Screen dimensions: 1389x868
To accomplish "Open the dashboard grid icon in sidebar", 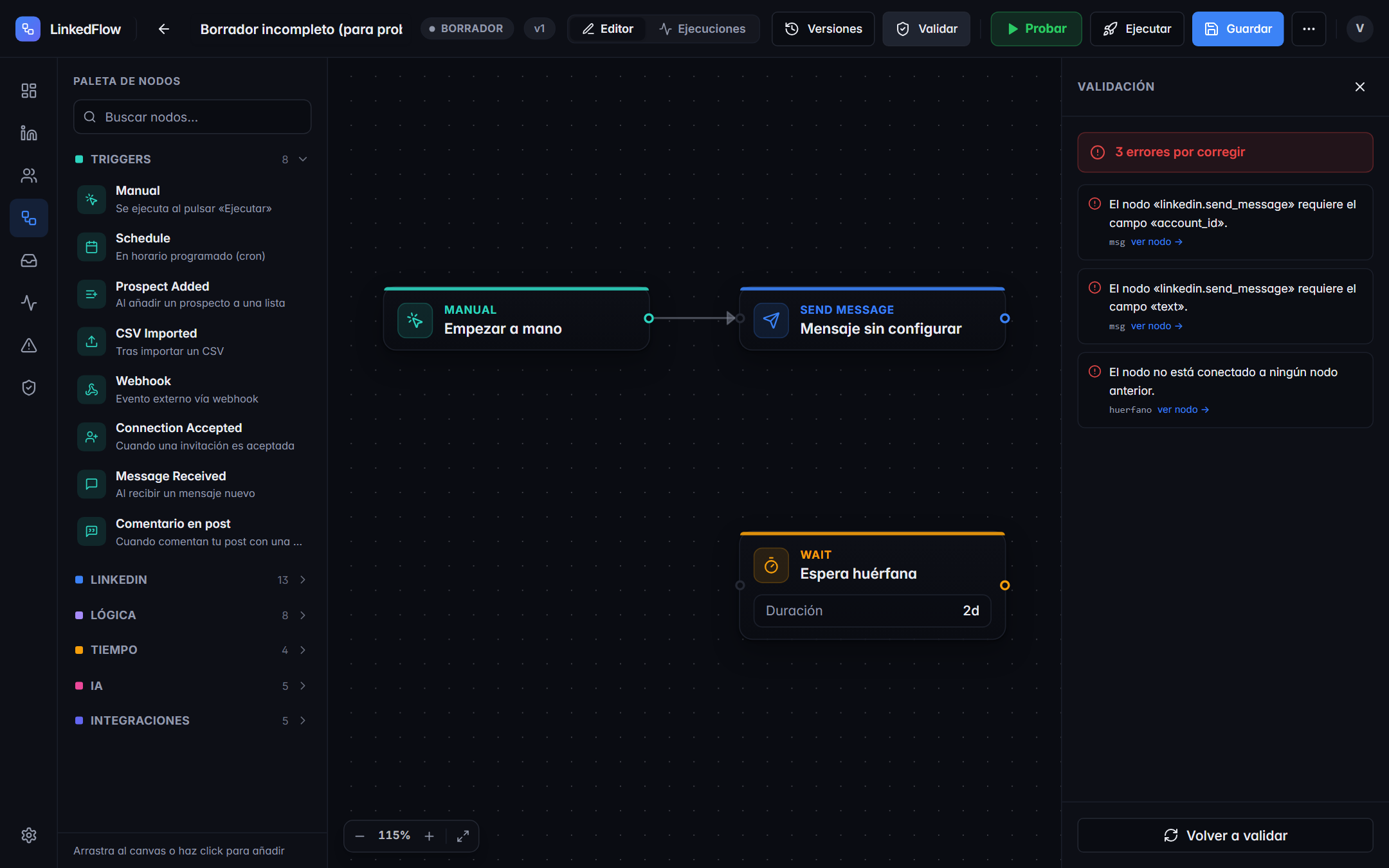I will (x=29, y=91).
